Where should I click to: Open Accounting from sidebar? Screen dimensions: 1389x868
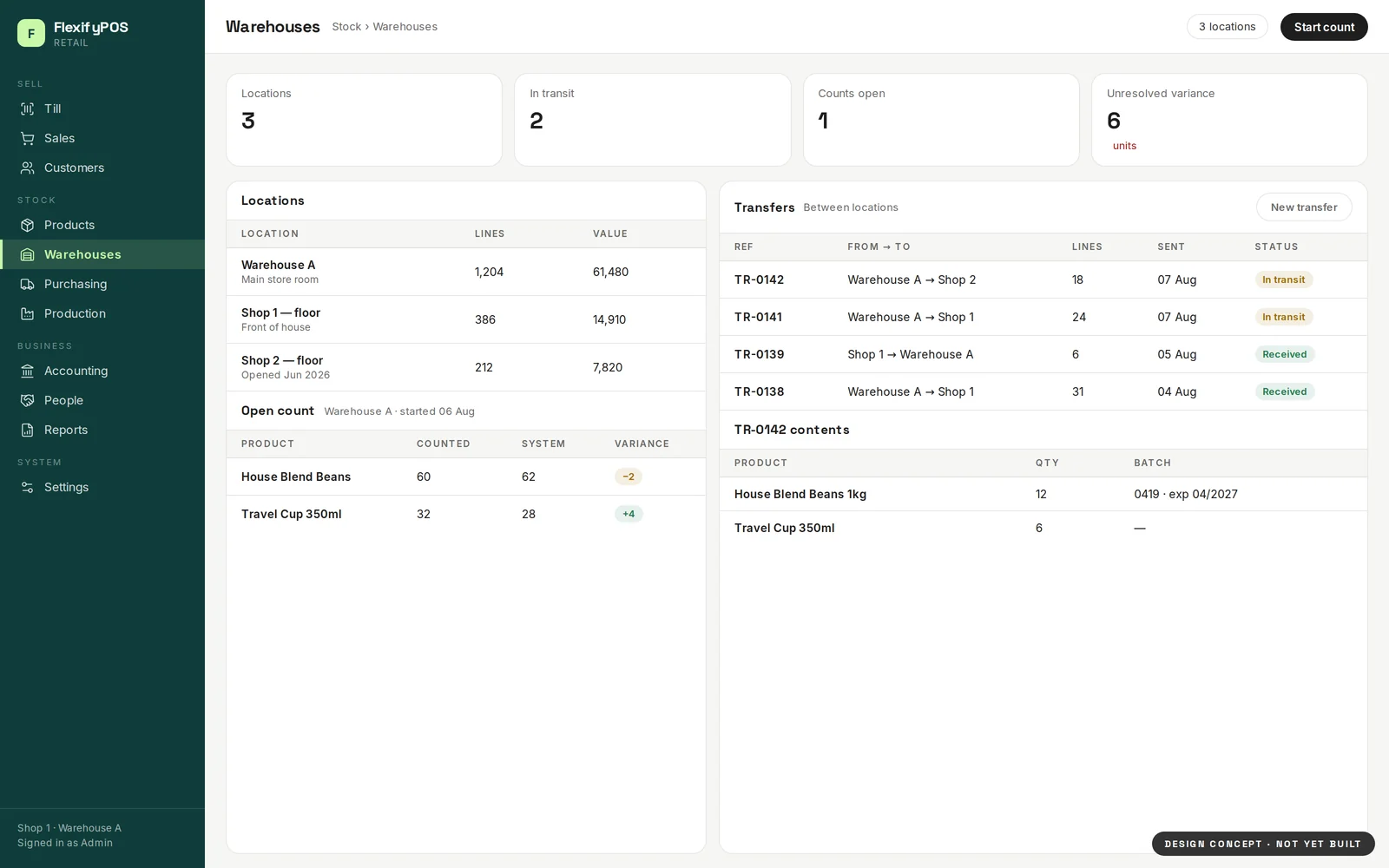(102, 371)
